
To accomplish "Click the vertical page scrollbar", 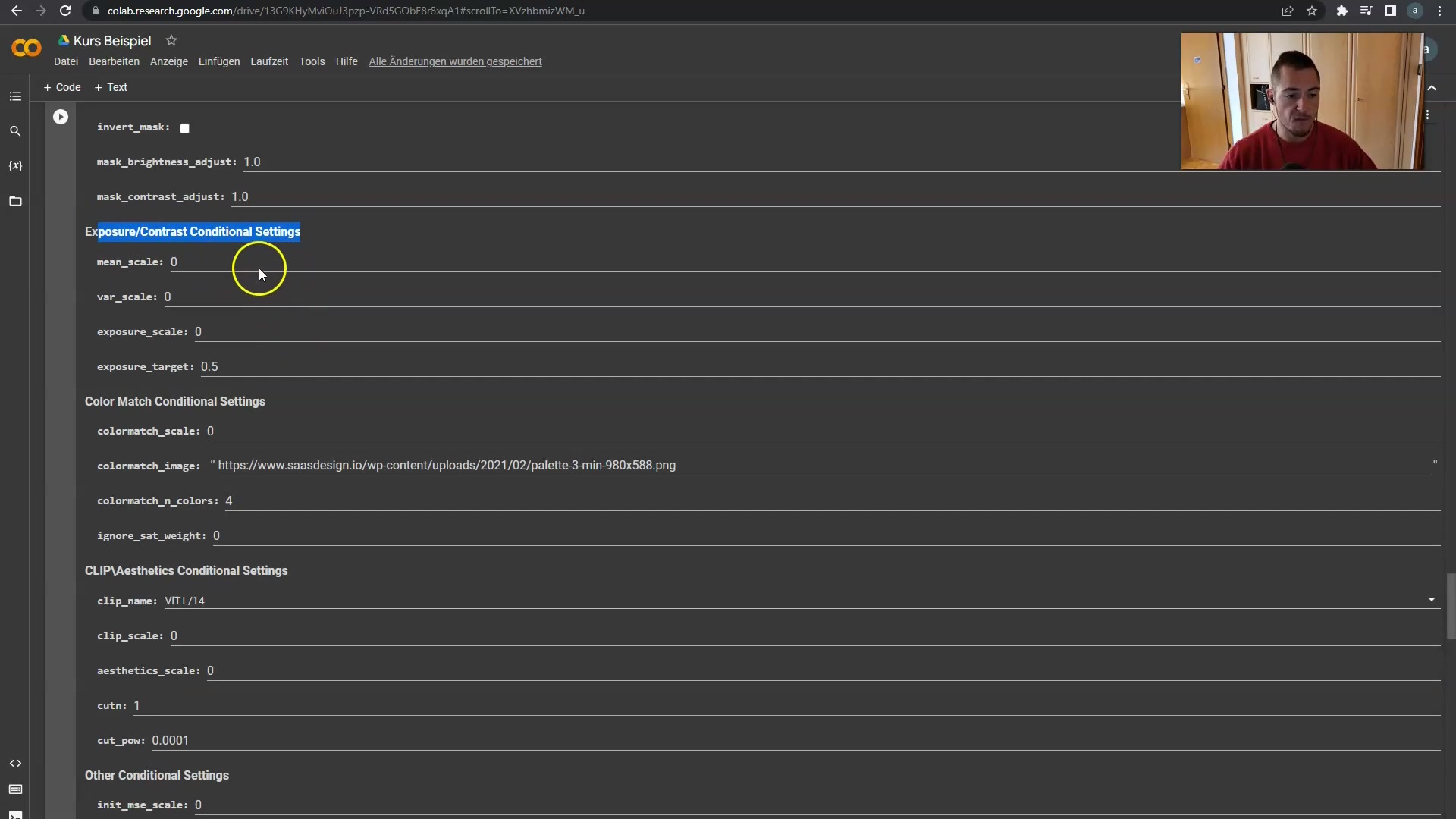I will pyautogui.click(x=1451, y=607).
